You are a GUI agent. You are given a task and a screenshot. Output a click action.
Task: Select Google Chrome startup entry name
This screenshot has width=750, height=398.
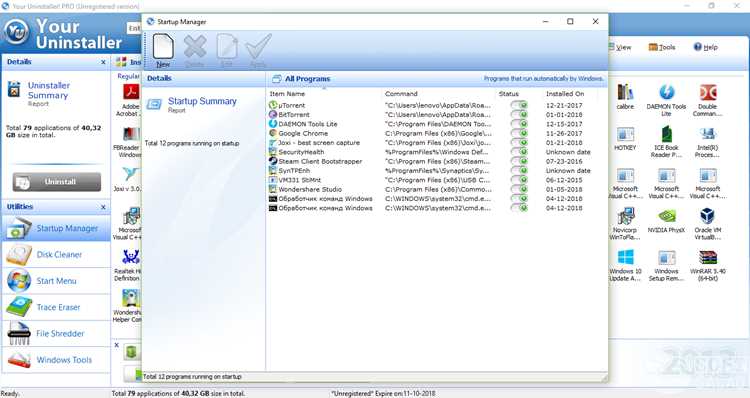[303, 133]
